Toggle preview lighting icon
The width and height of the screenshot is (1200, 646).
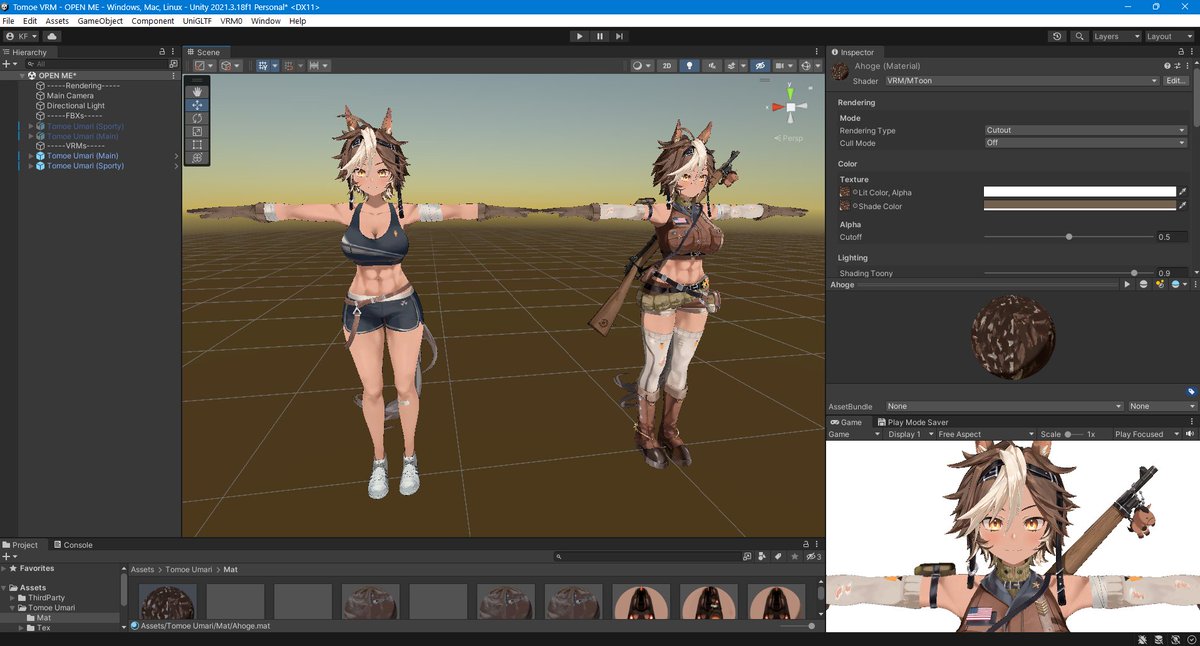(x=1159, y=285)
